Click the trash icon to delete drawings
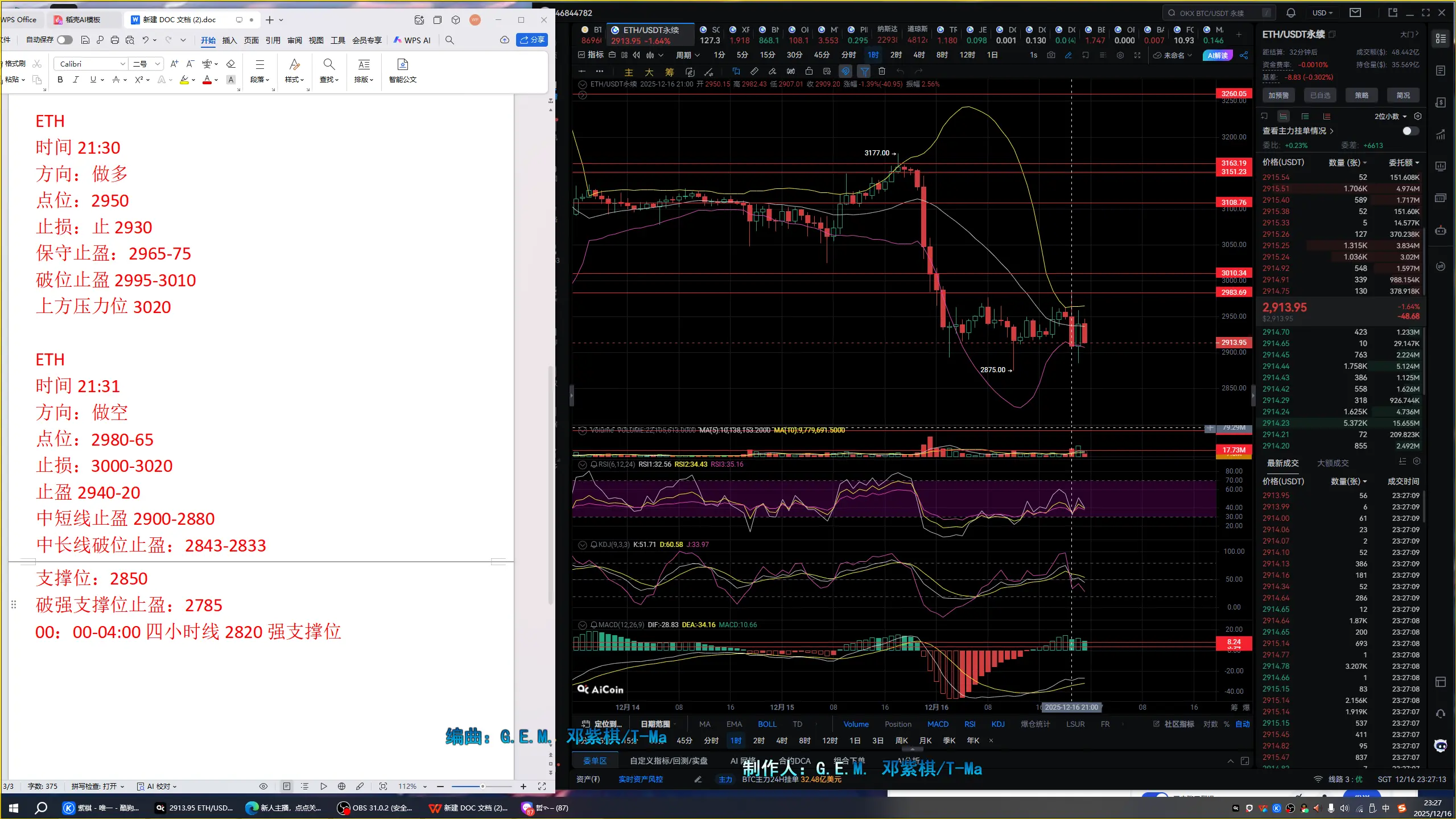1456x819 pixels. point(882,72)
